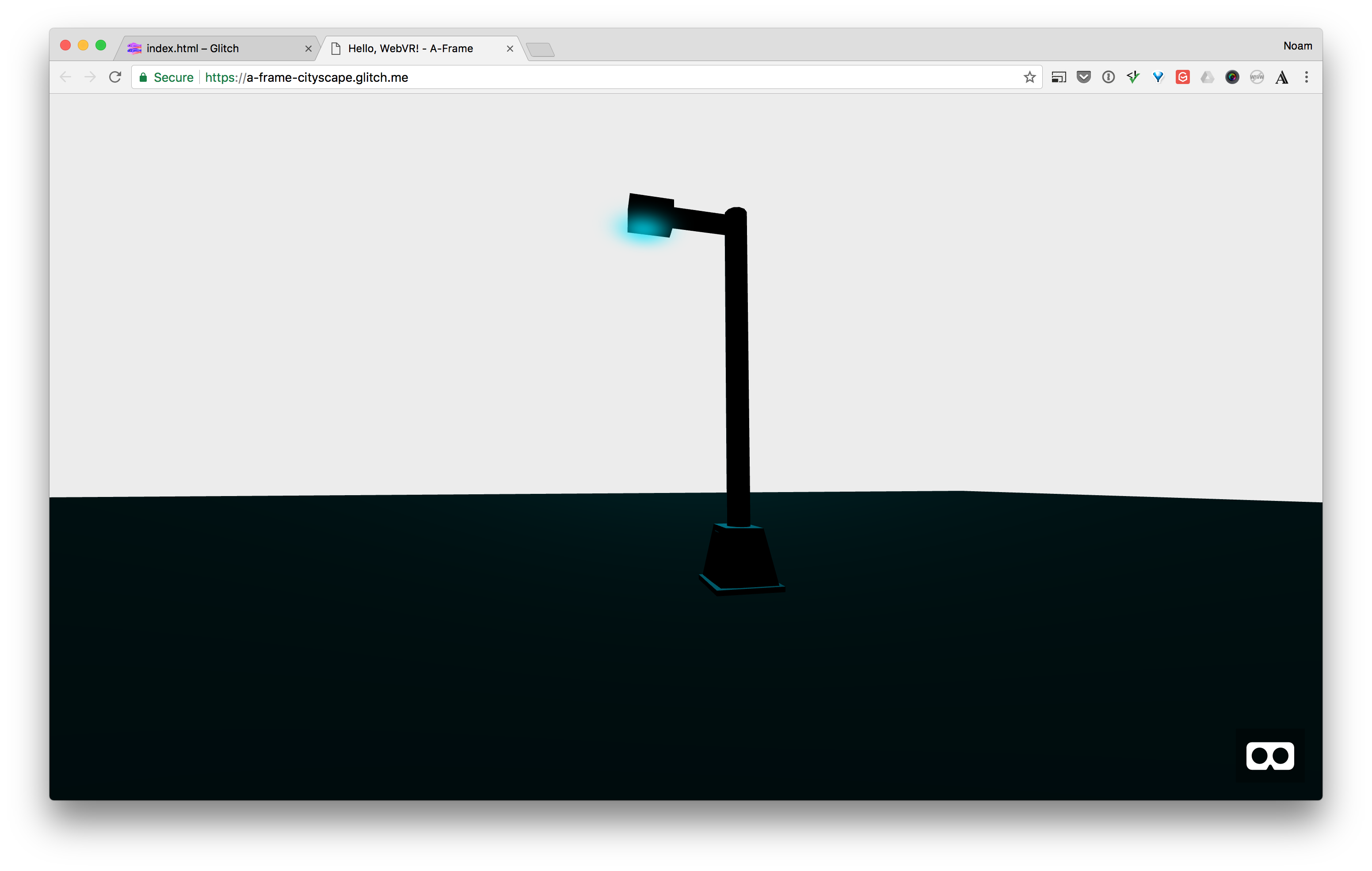The width and height of the screenshot is (1372, 871).
Task: Click the cast-to-device toolbar icon
Action: click(1059, 77)
